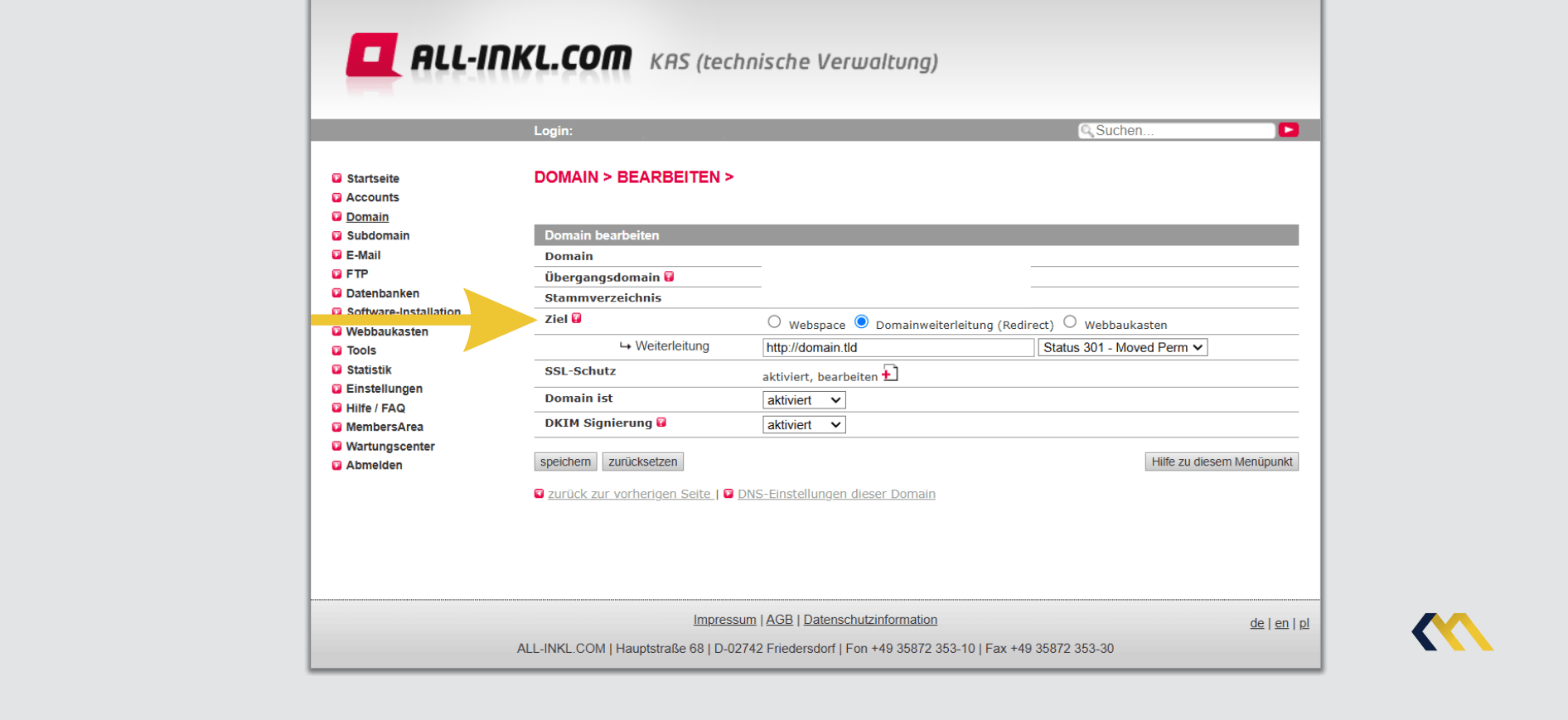Click the magnifier icon in the search box
This screenshot has height=720, width=1568.
coord(1086,131)
